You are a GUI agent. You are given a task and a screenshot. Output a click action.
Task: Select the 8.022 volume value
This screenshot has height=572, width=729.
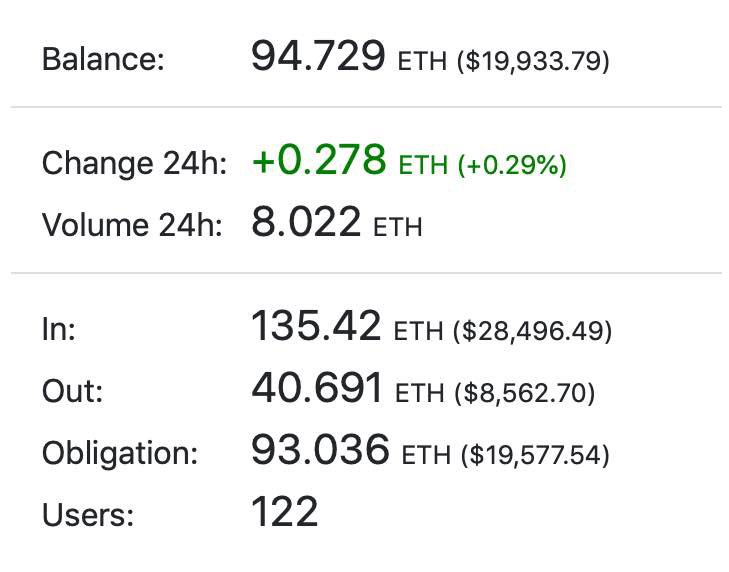click(x=305, y=222)
